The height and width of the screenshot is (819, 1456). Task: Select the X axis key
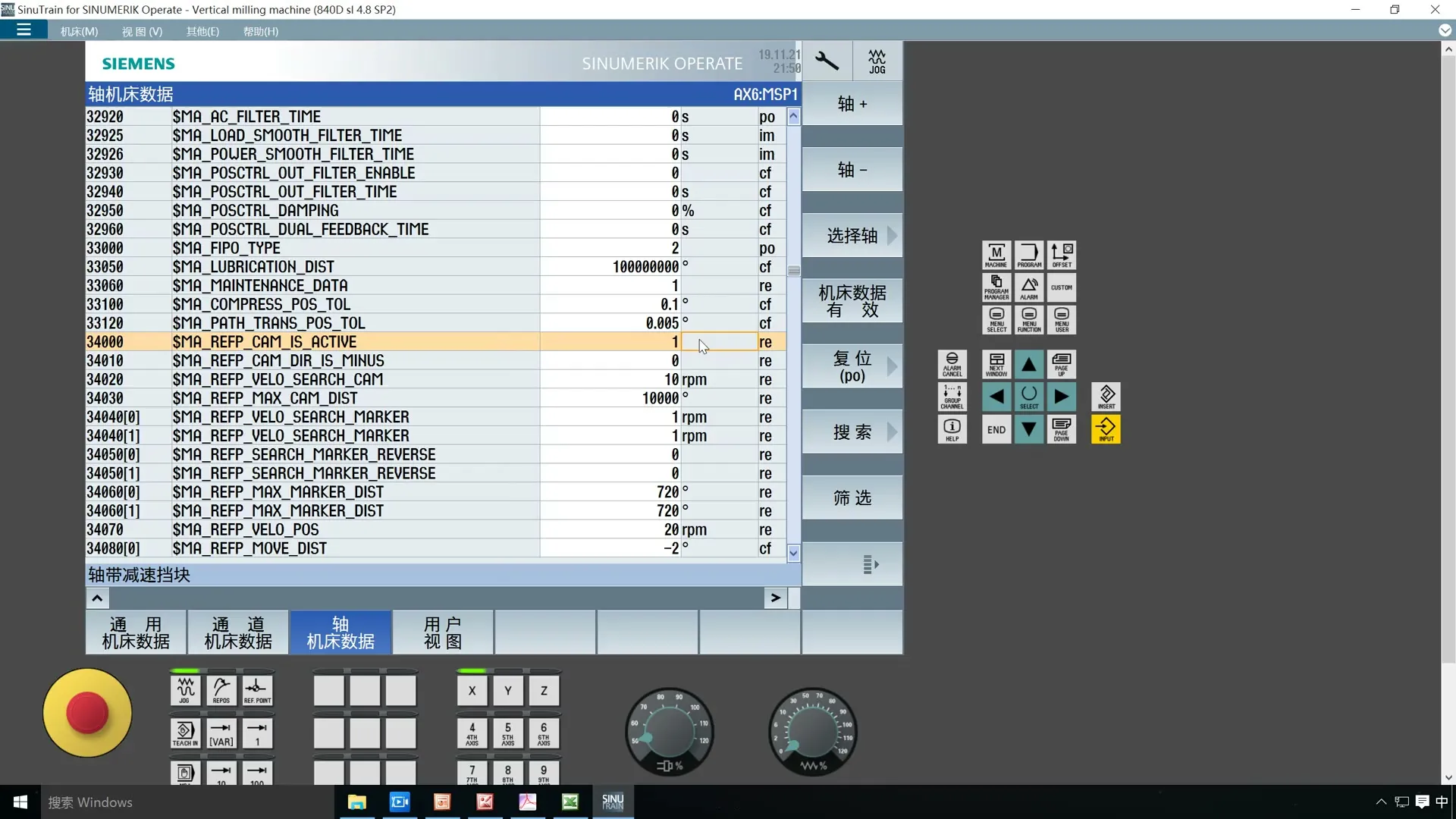tap(472, 690)
